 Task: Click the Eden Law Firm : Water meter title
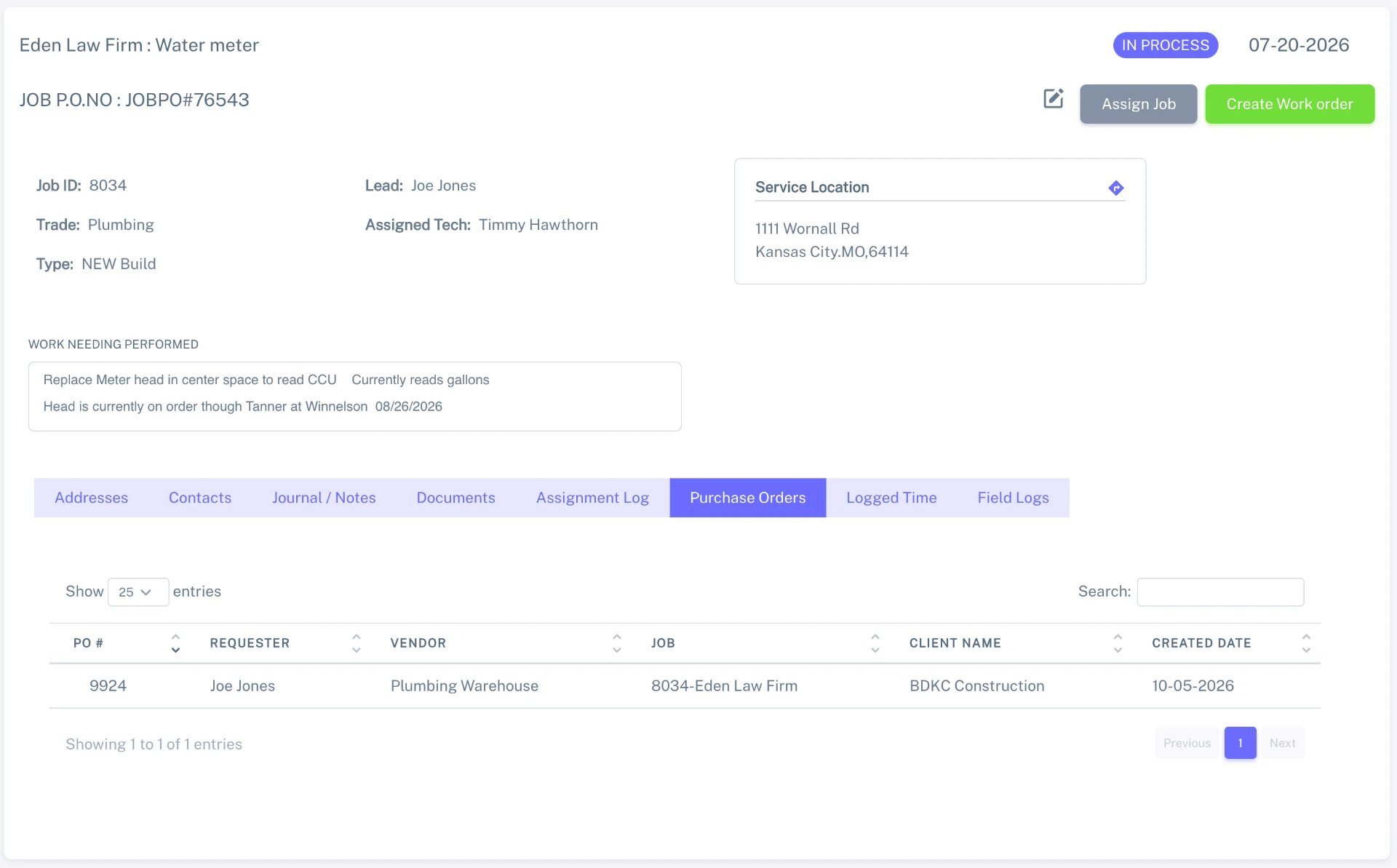(139, 45)
